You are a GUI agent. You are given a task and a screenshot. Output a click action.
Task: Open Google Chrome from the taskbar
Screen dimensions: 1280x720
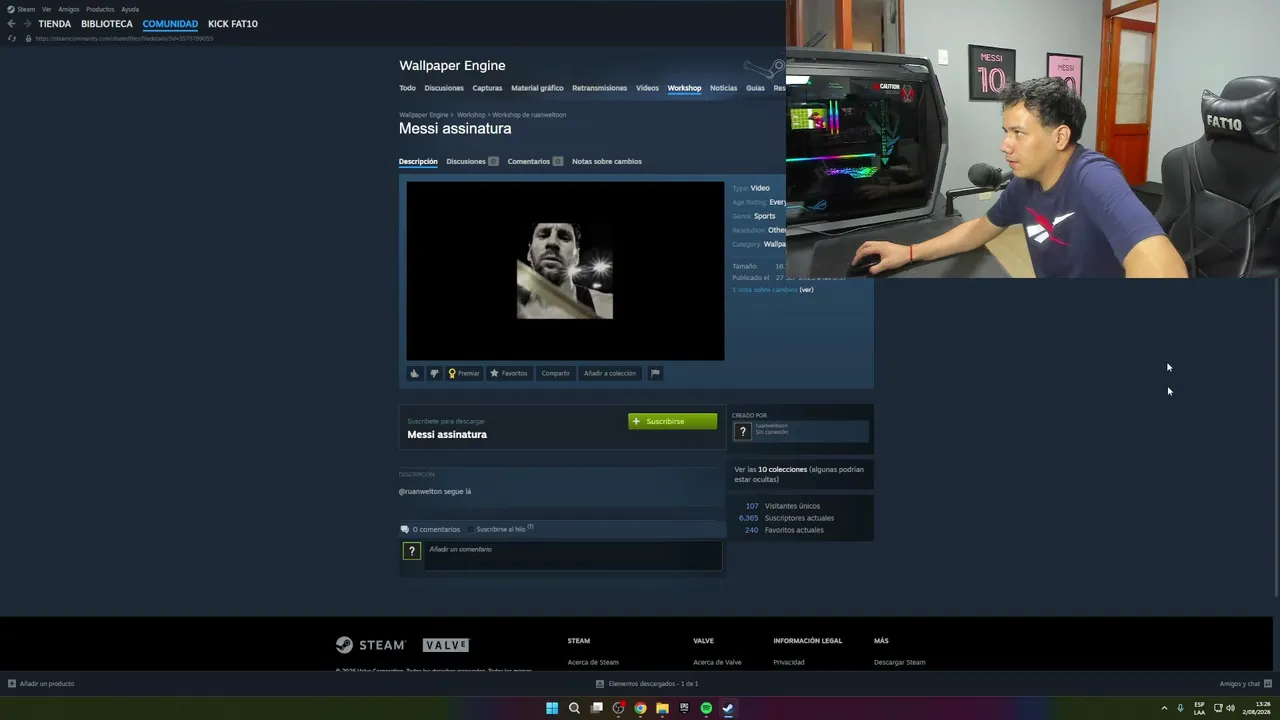640,708
